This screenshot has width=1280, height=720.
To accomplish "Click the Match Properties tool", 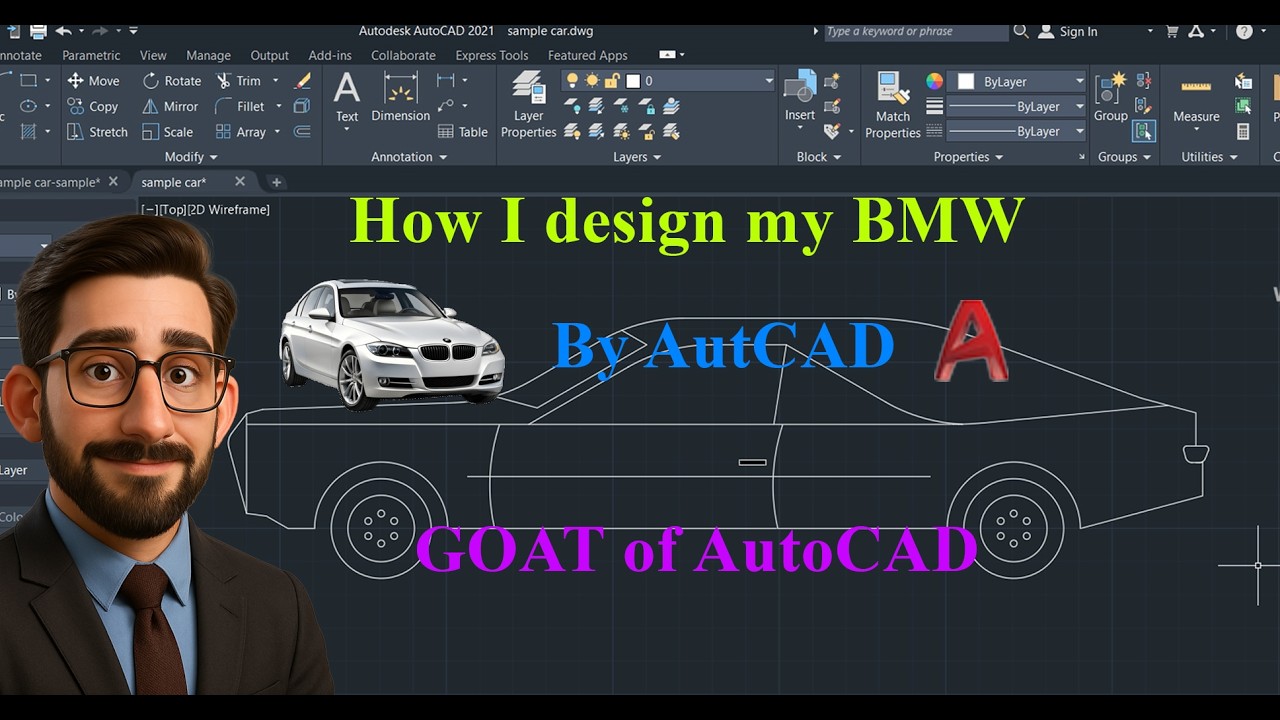I will pyautogui.click(x=892, y=105).
